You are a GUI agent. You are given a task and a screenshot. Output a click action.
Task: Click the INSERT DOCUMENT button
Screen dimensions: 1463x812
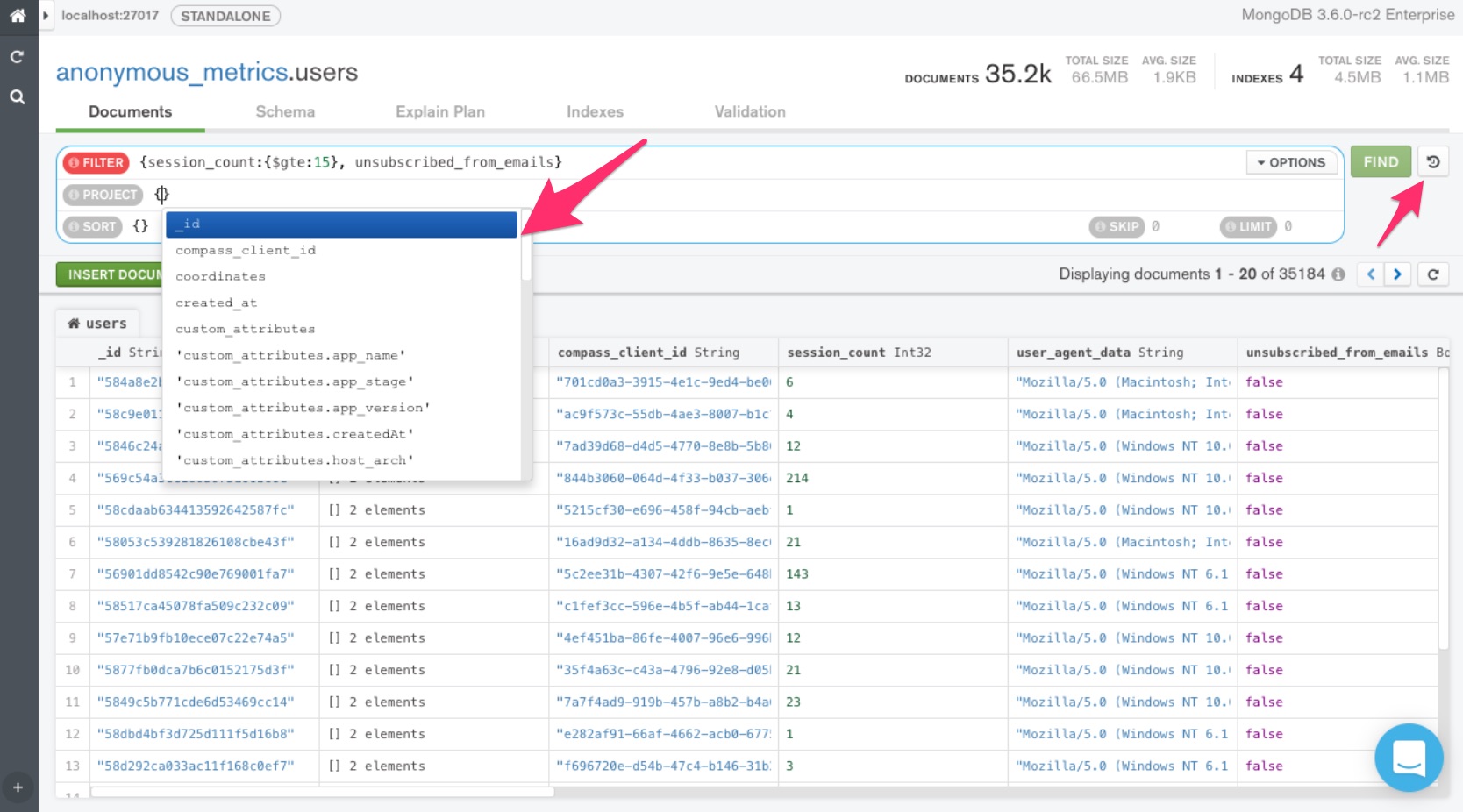(111, 274)
